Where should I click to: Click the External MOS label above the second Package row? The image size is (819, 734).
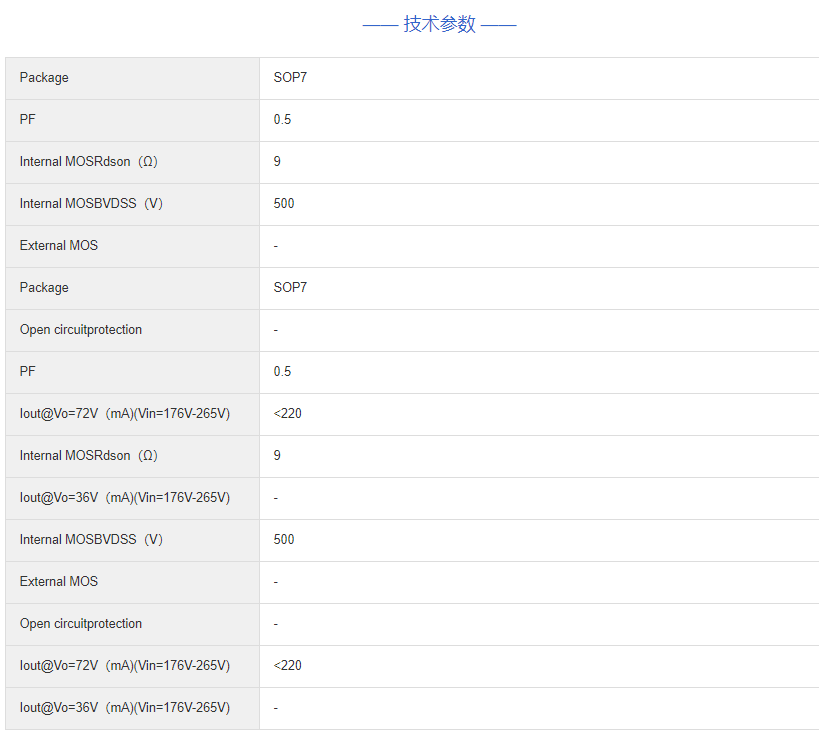[59, 246]
